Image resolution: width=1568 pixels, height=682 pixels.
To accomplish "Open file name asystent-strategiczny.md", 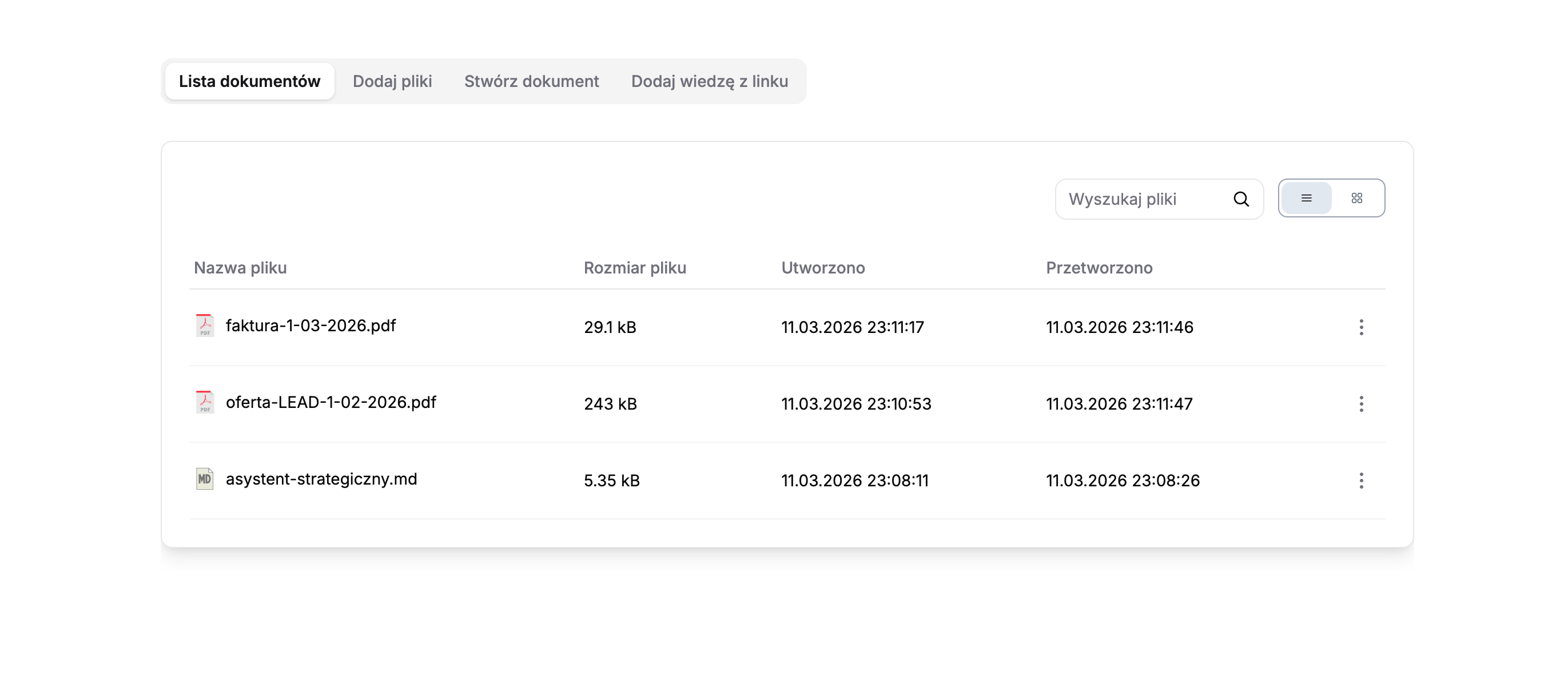I will [321, 479].
